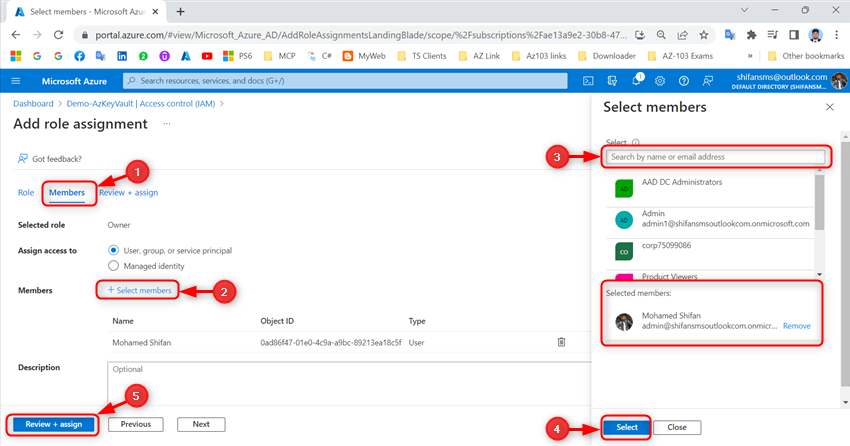Open the Help question mark icon
The width and height of the screenshot is (850, 446).
click(x=684, y=81)
